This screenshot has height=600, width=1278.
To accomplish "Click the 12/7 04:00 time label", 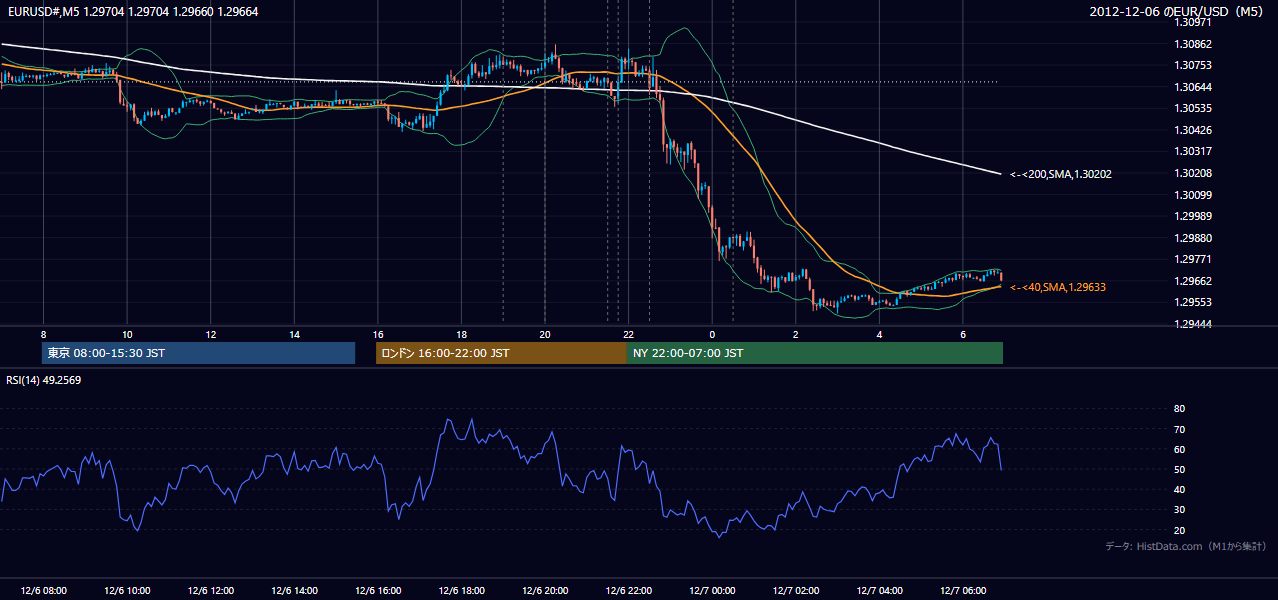I will (879, 591).
